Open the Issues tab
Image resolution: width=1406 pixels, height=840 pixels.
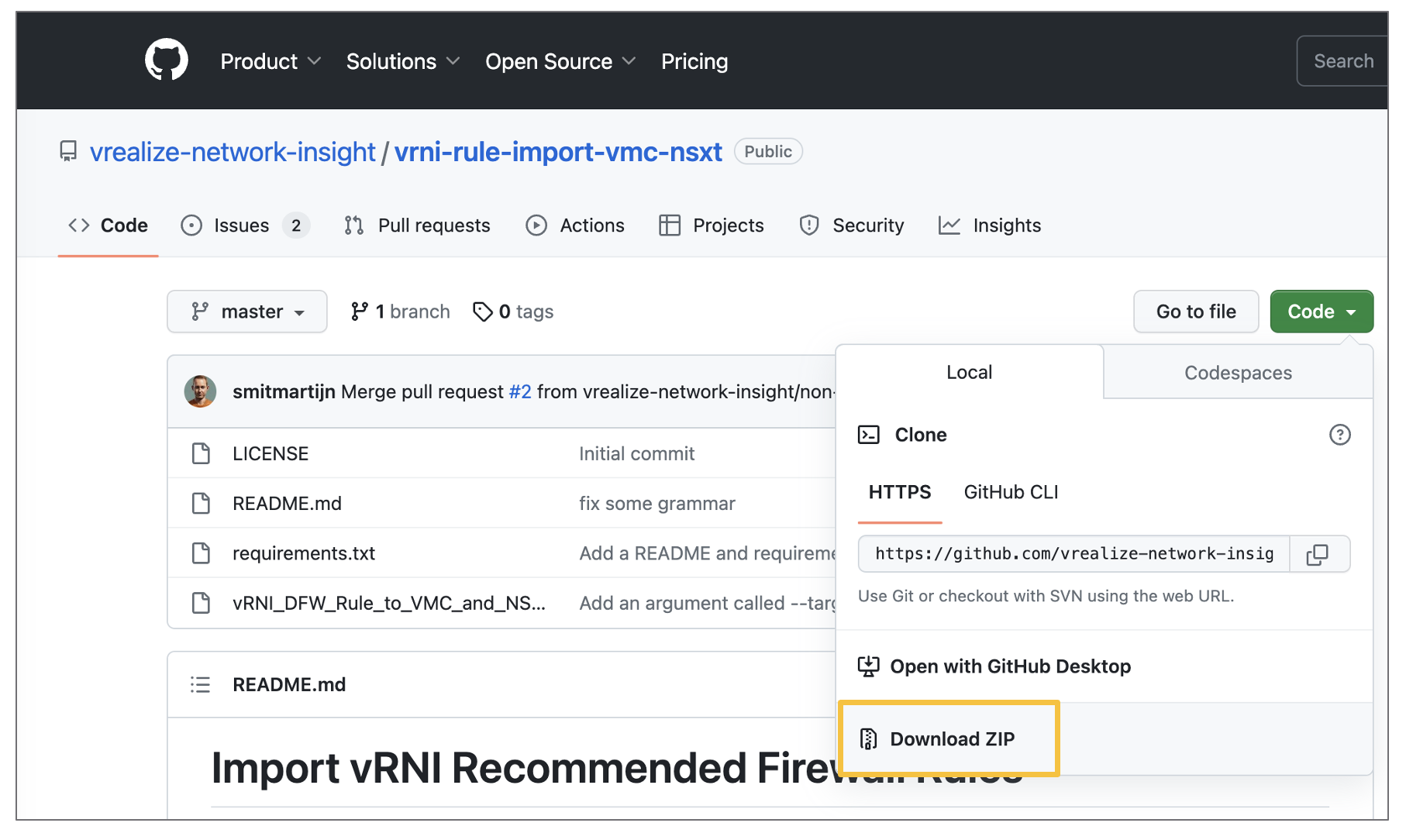(242, 225)
